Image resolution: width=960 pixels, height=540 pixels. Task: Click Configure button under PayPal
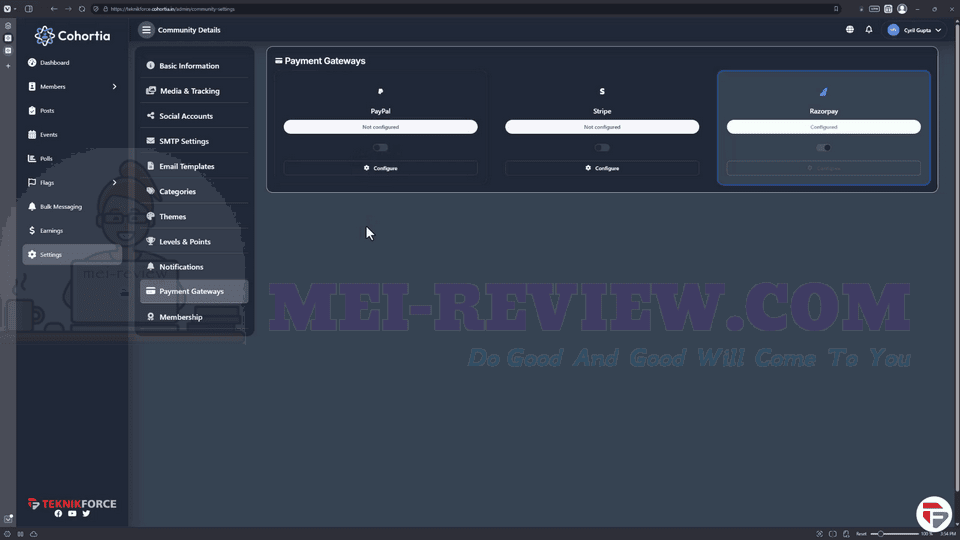(x=380, y=168)
